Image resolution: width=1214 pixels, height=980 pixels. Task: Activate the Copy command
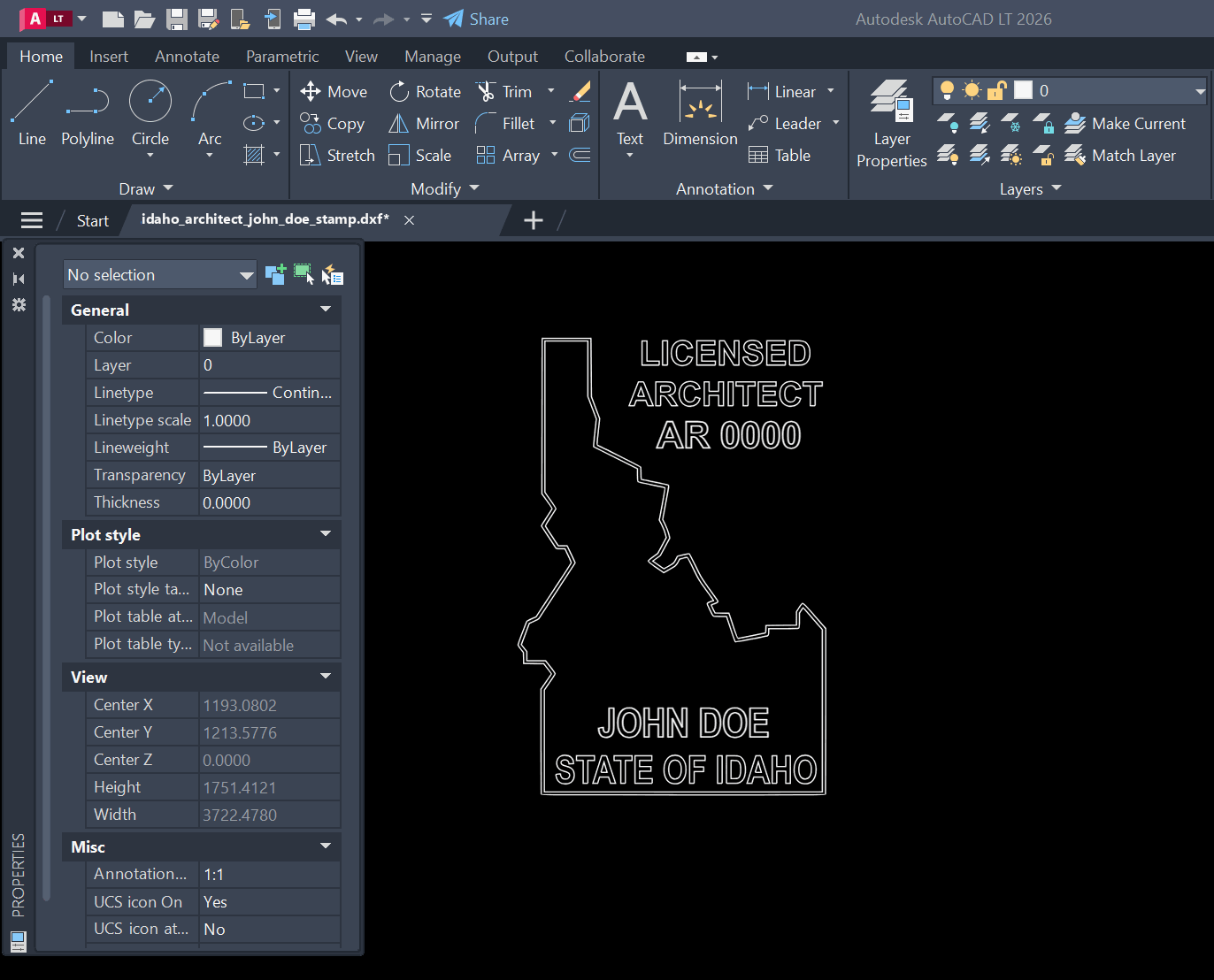pyautogui.click(x=333, y=124)
